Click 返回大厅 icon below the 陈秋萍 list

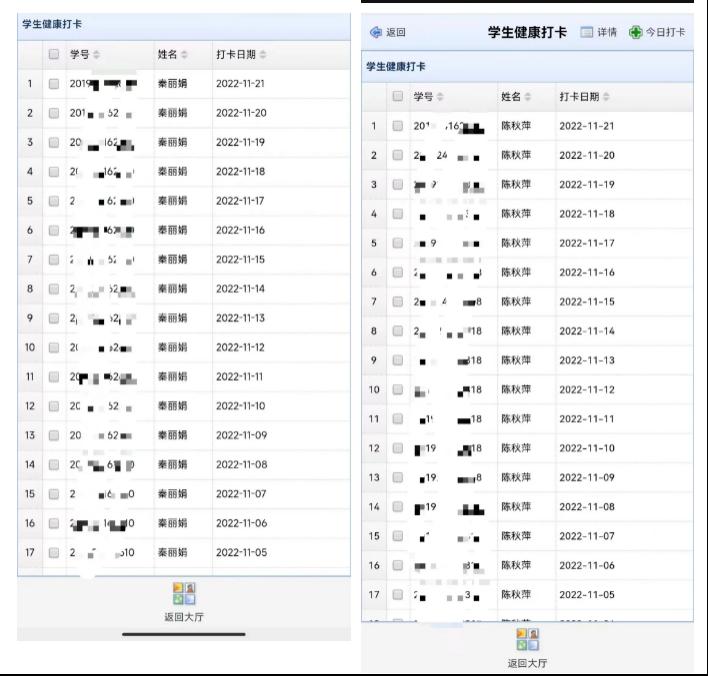527,639
